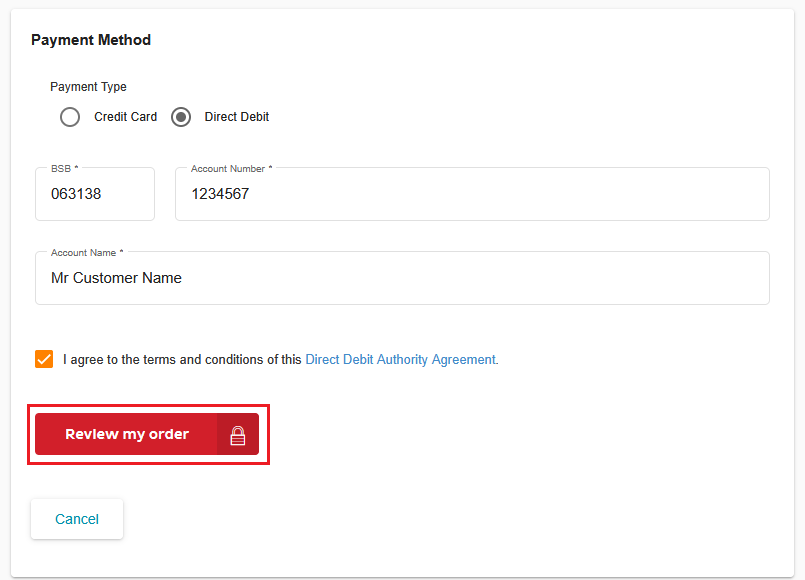The width and height of the screenshot is (805, 580).
Task: Click into the BSB input field
Action: [95, 194]
